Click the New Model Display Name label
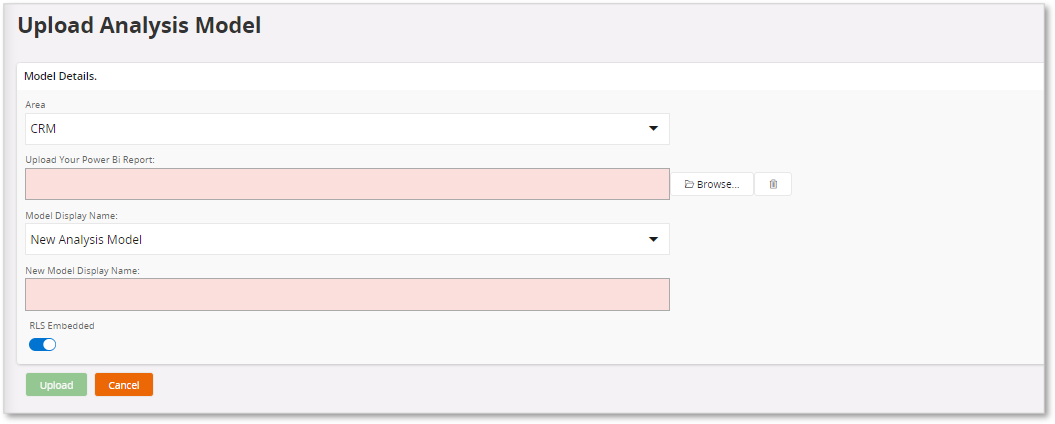 83,269
